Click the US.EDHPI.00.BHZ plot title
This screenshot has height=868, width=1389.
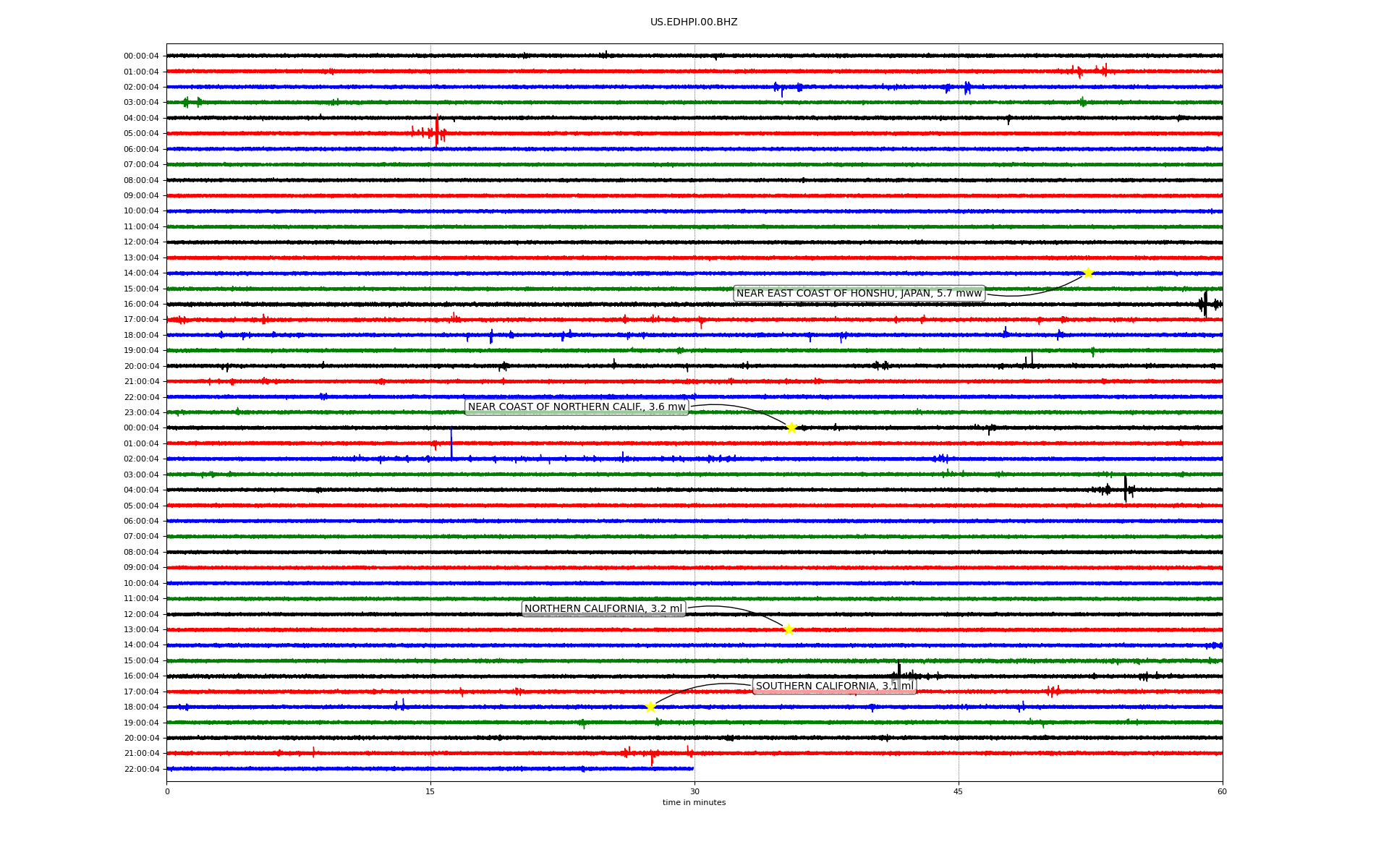694,22
